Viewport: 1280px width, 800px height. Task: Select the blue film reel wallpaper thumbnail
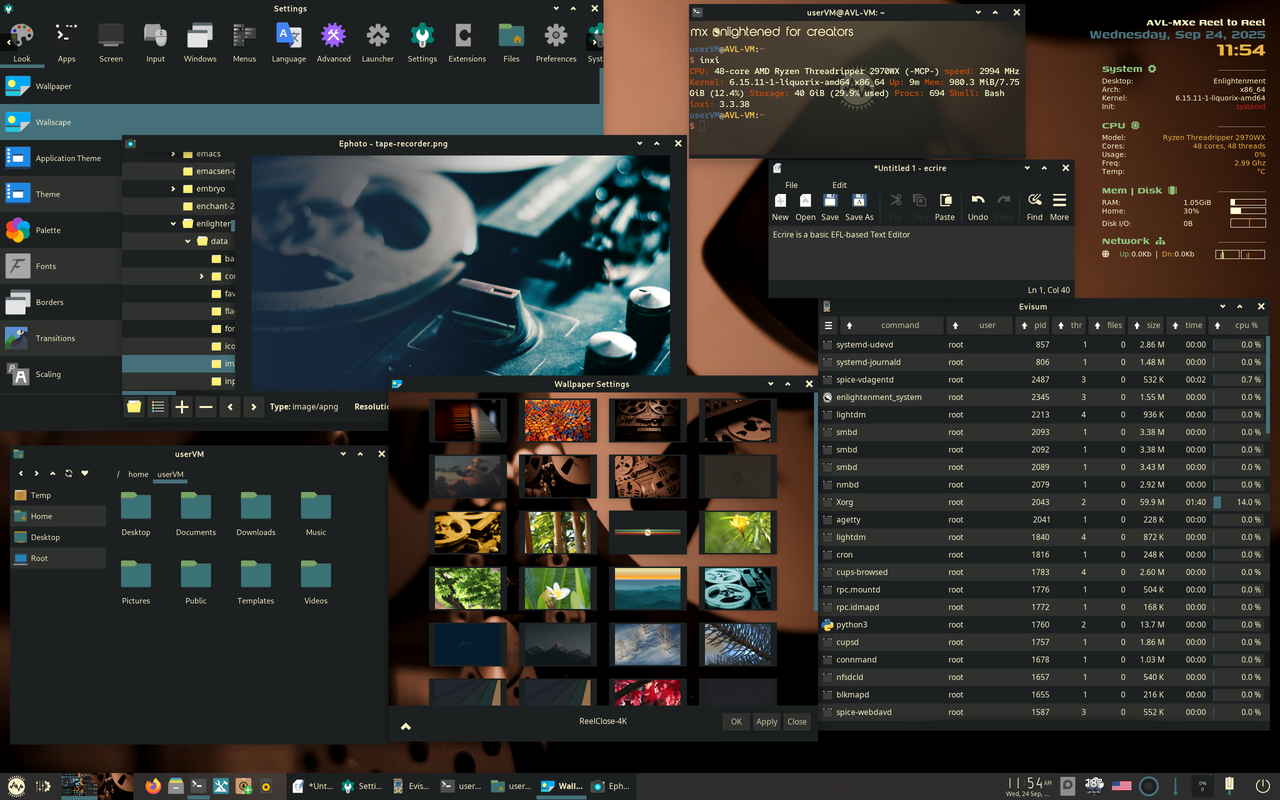click(737, 588)
